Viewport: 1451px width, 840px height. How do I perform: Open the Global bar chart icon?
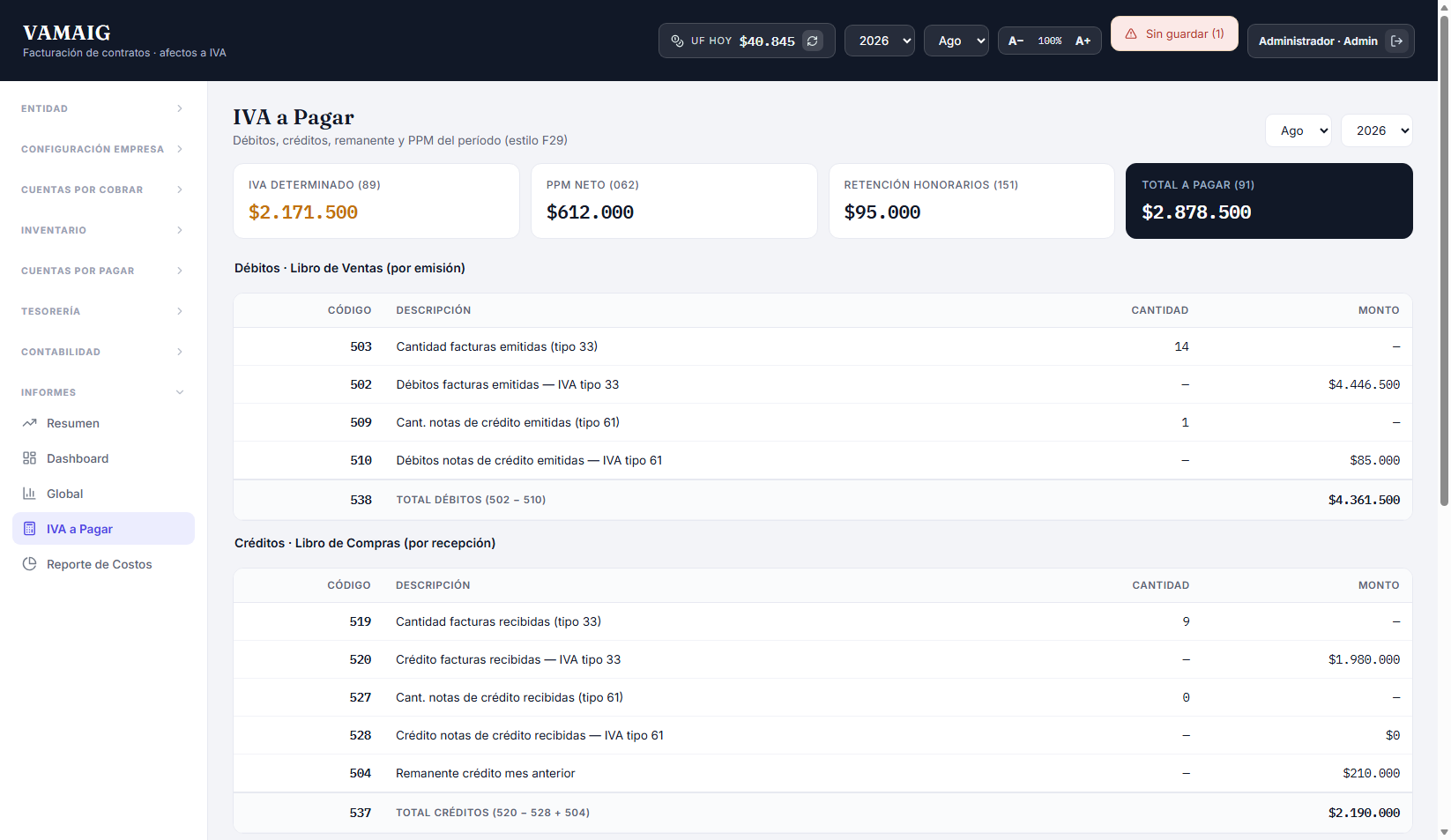click(29, 494)
